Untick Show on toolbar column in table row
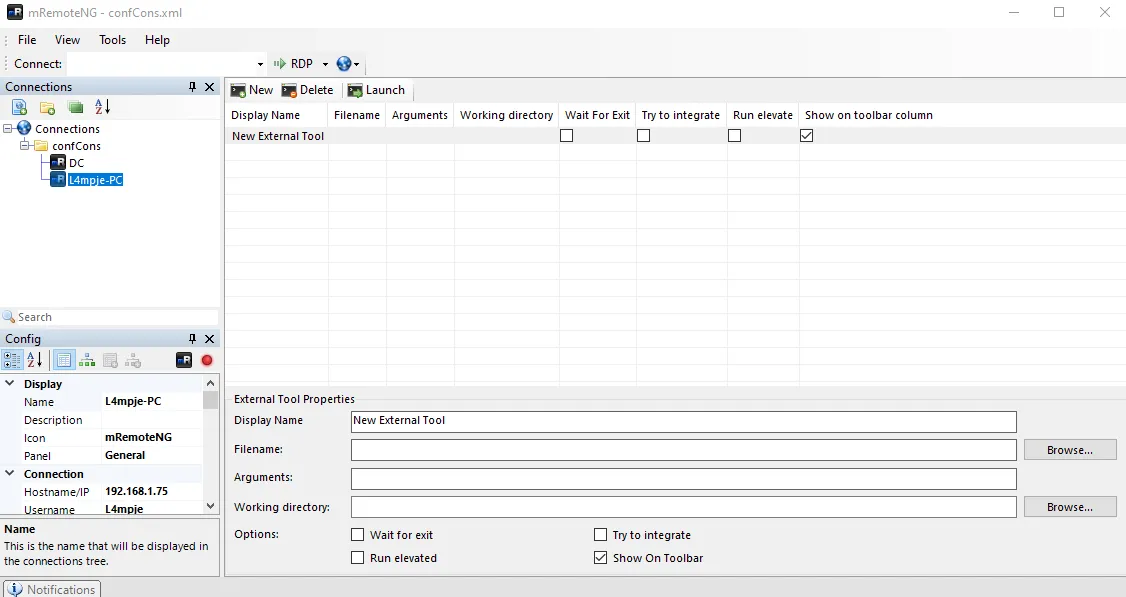This screenshot has height=597, width=1126. [806, 135]
